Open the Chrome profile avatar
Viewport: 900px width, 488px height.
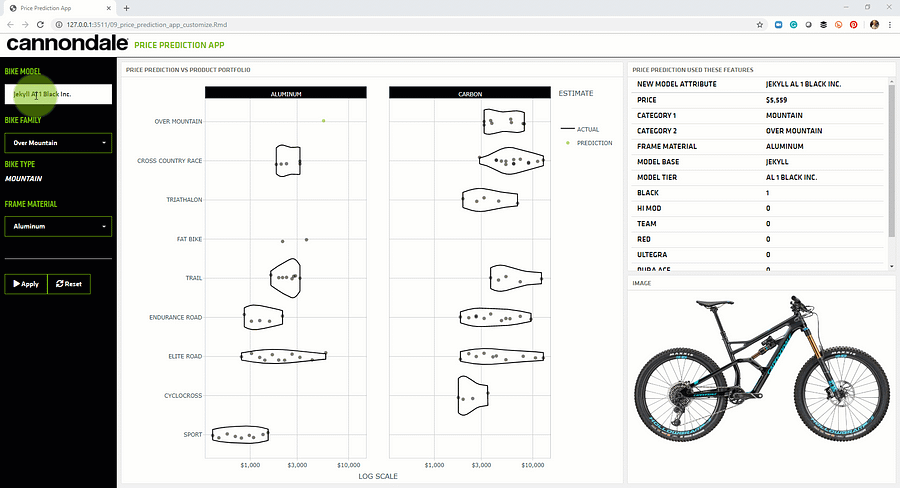coord(874,25)
